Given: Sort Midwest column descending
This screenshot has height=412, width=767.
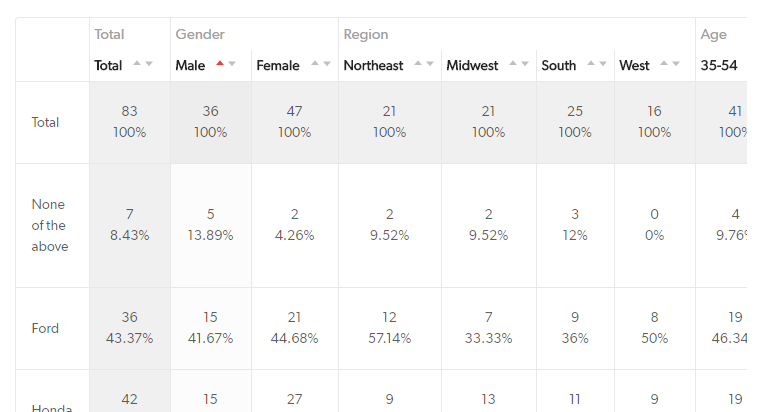Looking at the screenshot, I should click(x=525, y=64).
